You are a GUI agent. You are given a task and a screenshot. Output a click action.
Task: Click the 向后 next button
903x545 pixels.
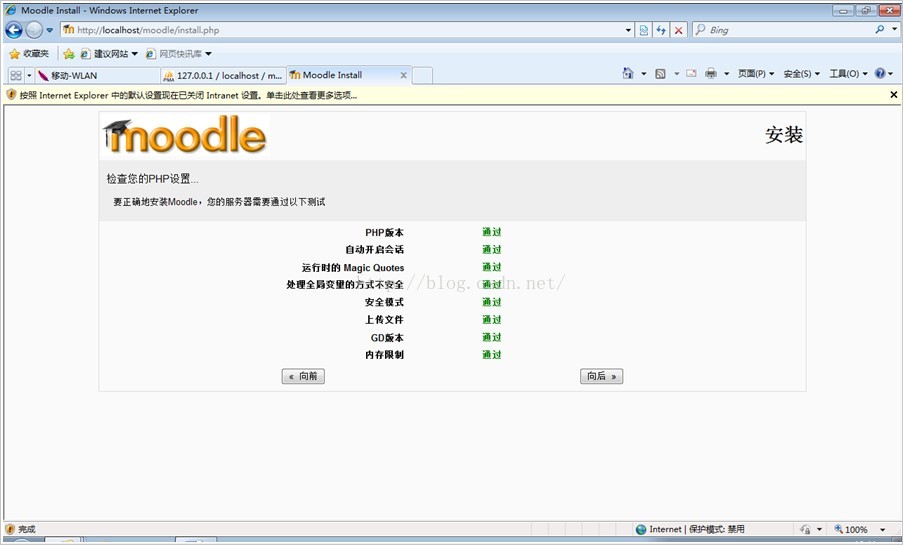click(x=601, y=376)
